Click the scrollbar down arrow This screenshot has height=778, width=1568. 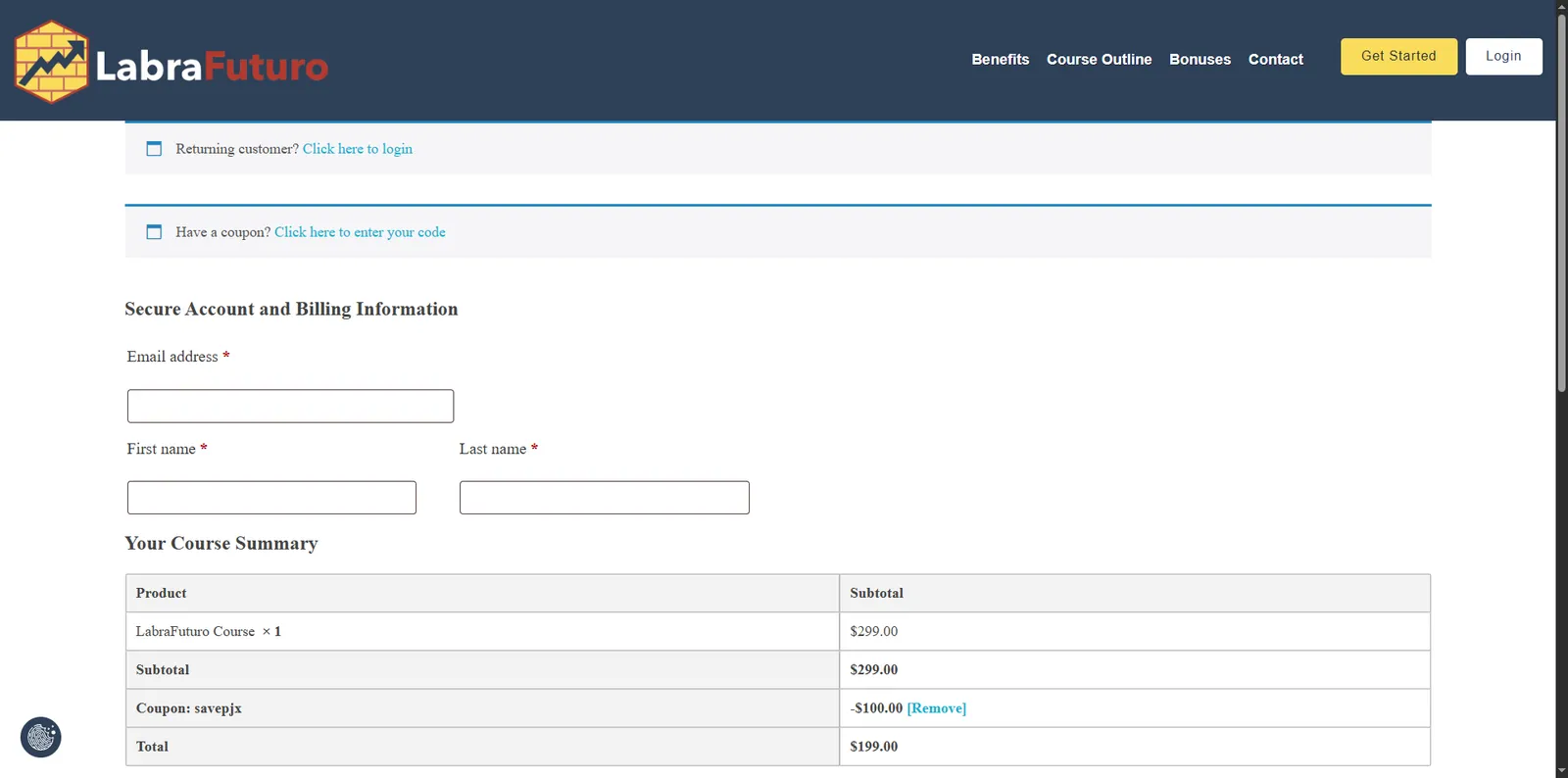click(1561, 770)
